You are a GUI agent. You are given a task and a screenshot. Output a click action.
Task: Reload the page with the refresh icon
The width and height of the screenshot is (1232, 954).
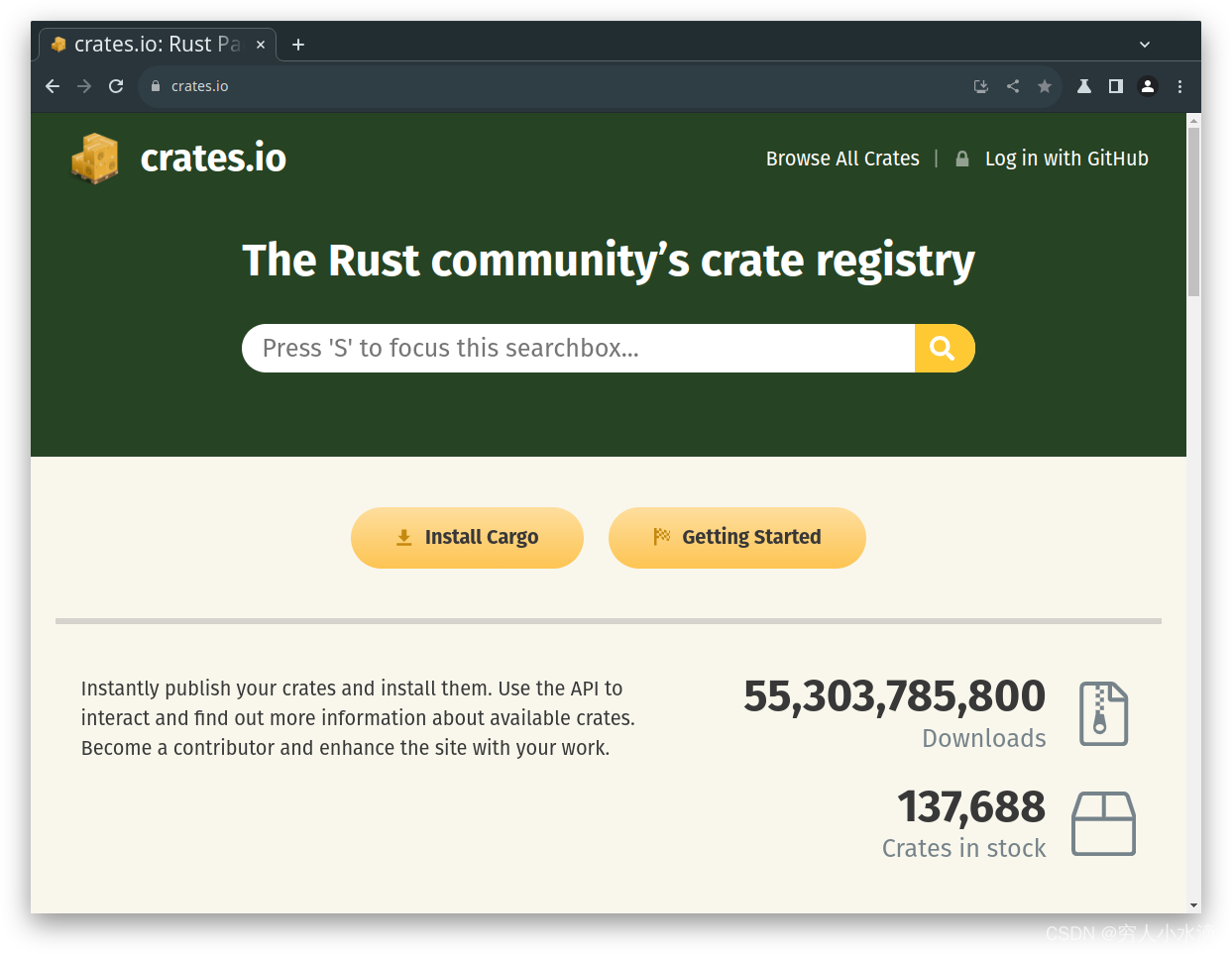click(x=116, y=86)
